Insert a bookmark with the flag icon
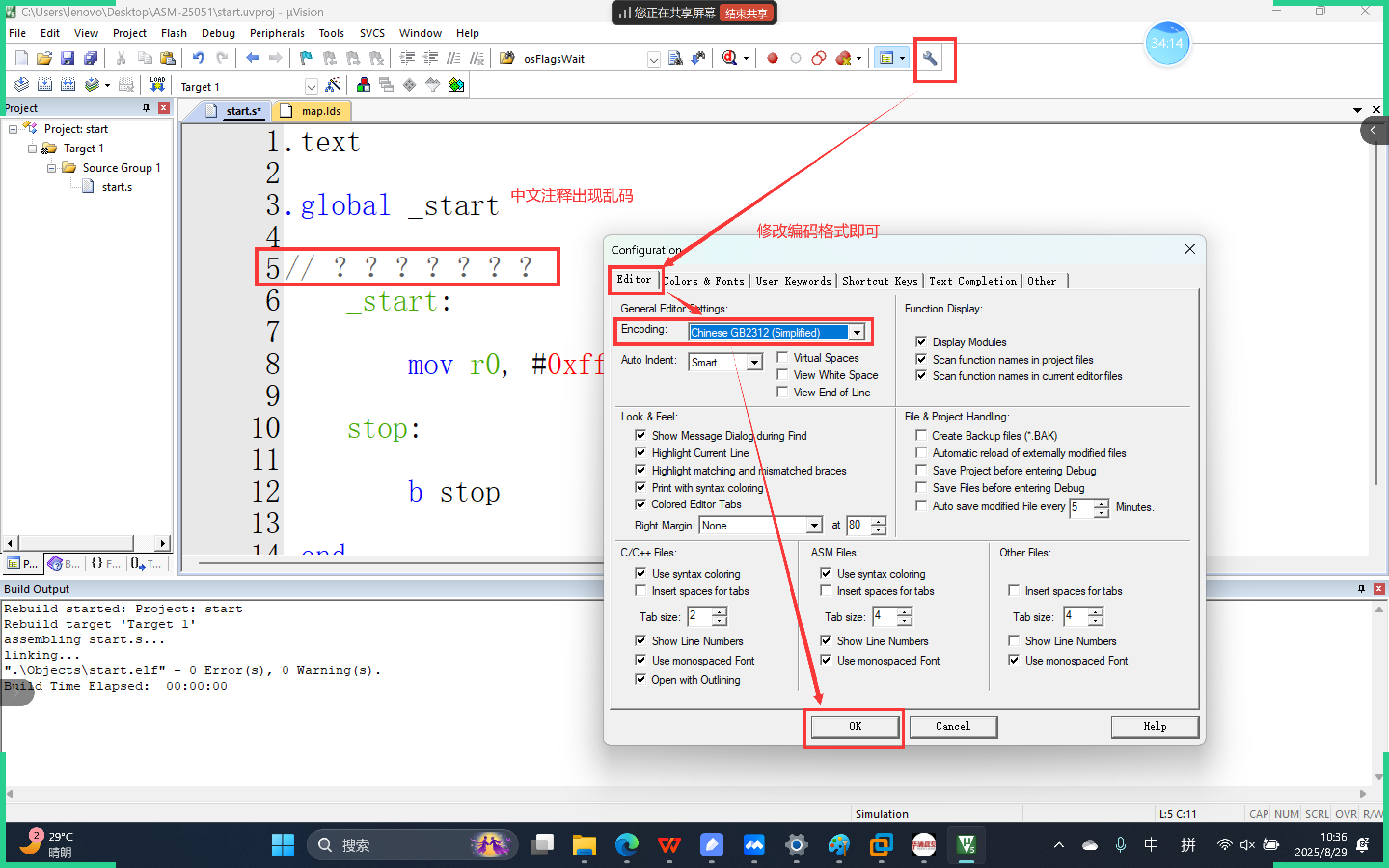This screenshot has height=868, width=1389. [x=306, y=58]
